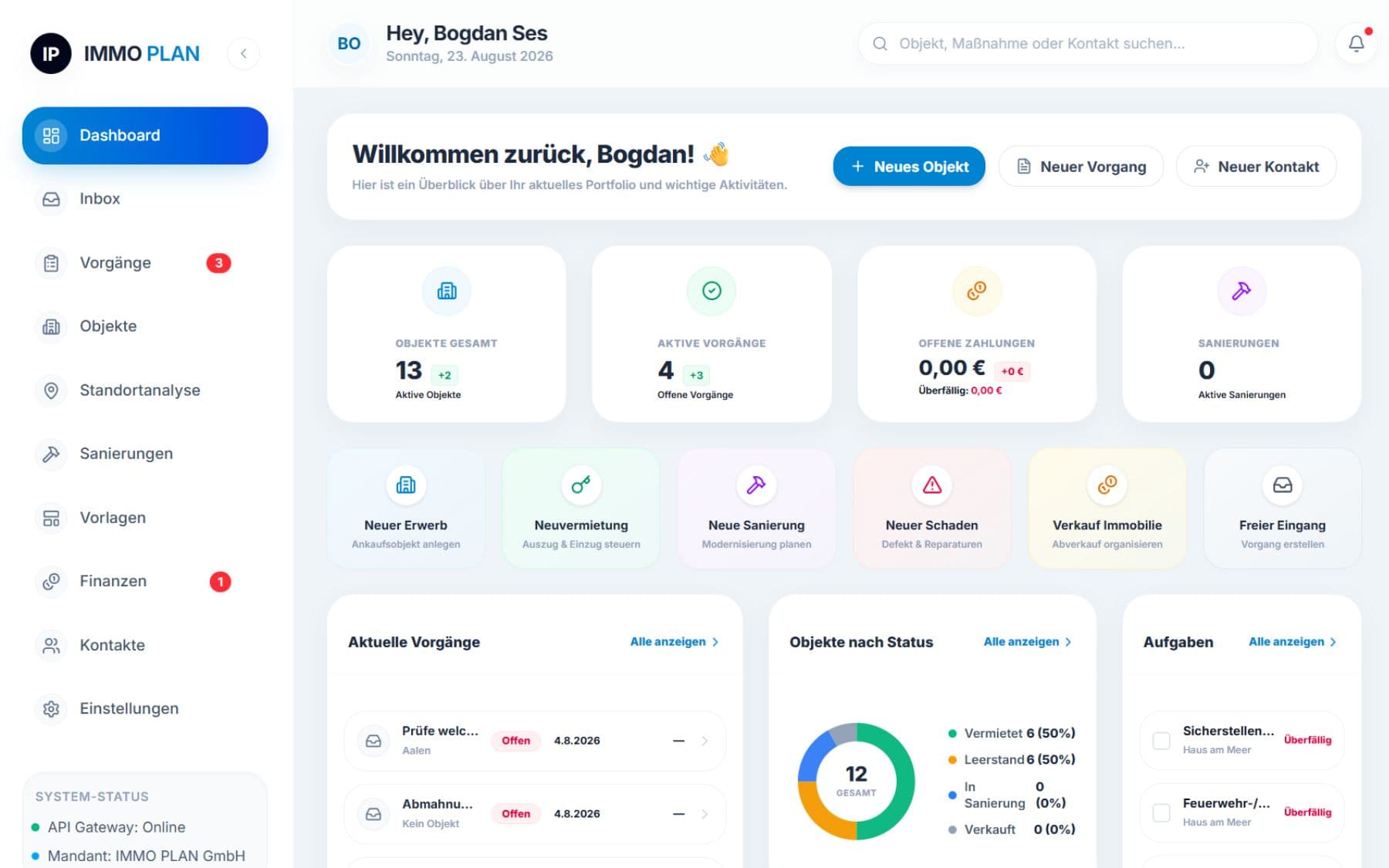Click Offen status of Prüfe welc... row
This screenshot has height=868, width=1389.
(516, 741)
